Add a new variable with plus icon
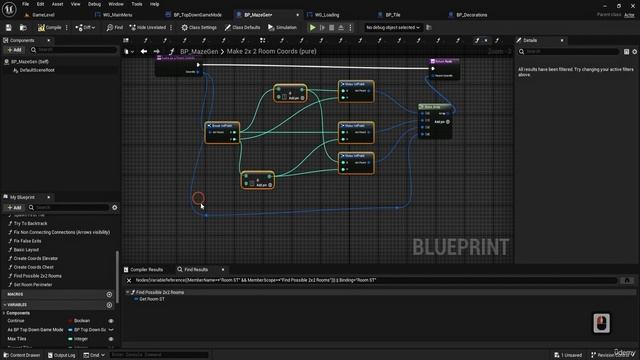This screenshot has height=360, width=640. [109, 305]
